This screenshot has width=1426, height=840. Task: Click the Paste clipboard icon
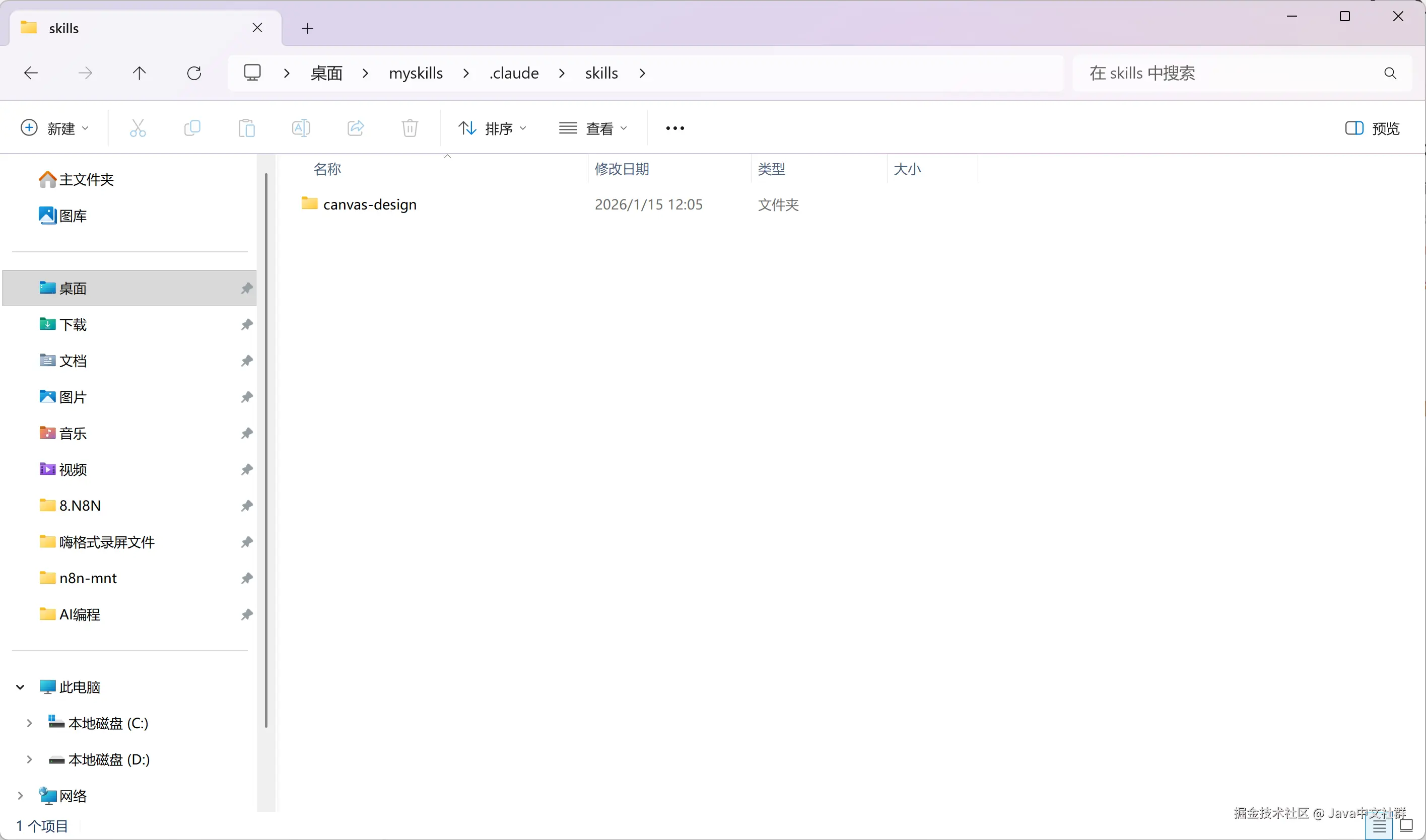tap(246, 128)
